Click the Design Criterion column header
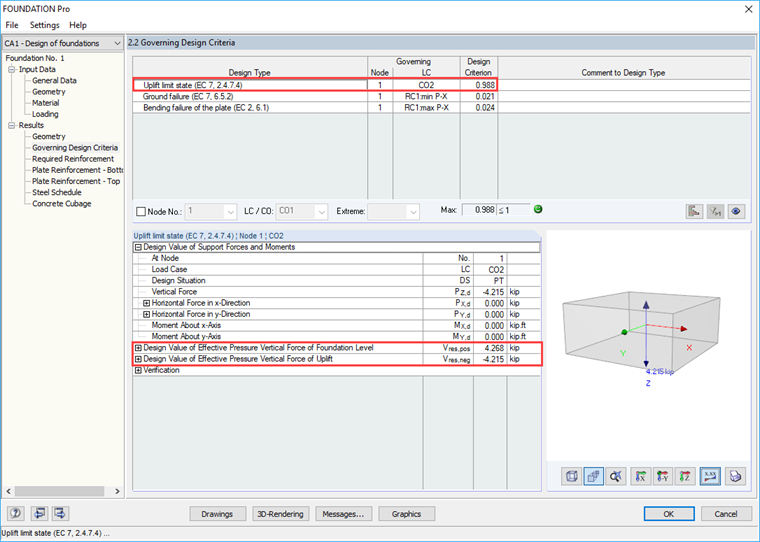 coord(478,67)
